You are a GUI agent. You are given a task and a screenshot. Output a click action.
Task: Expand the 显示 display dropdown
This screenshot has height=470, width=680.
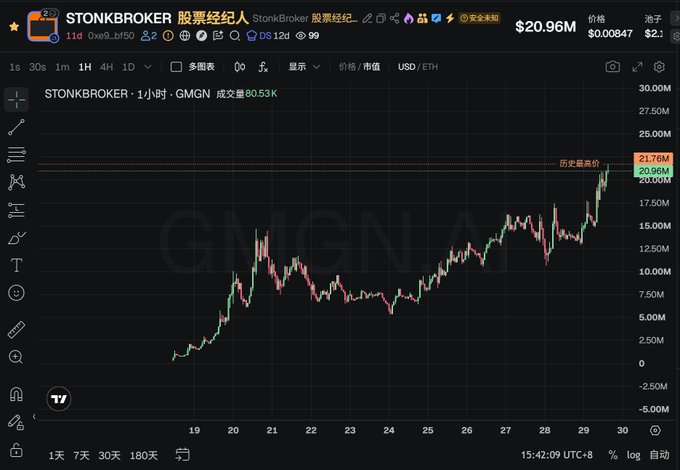pos(304,67)
